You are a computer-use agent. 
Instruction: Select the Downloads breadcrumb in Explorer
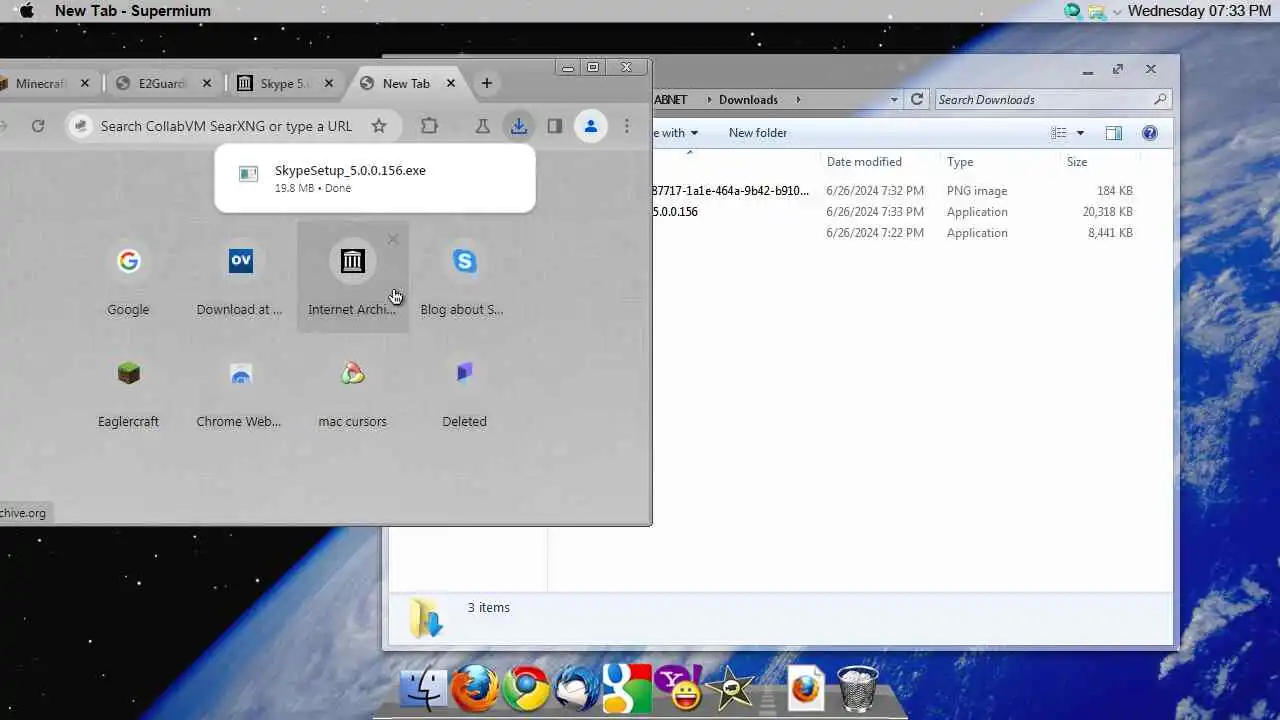[748, 99]
